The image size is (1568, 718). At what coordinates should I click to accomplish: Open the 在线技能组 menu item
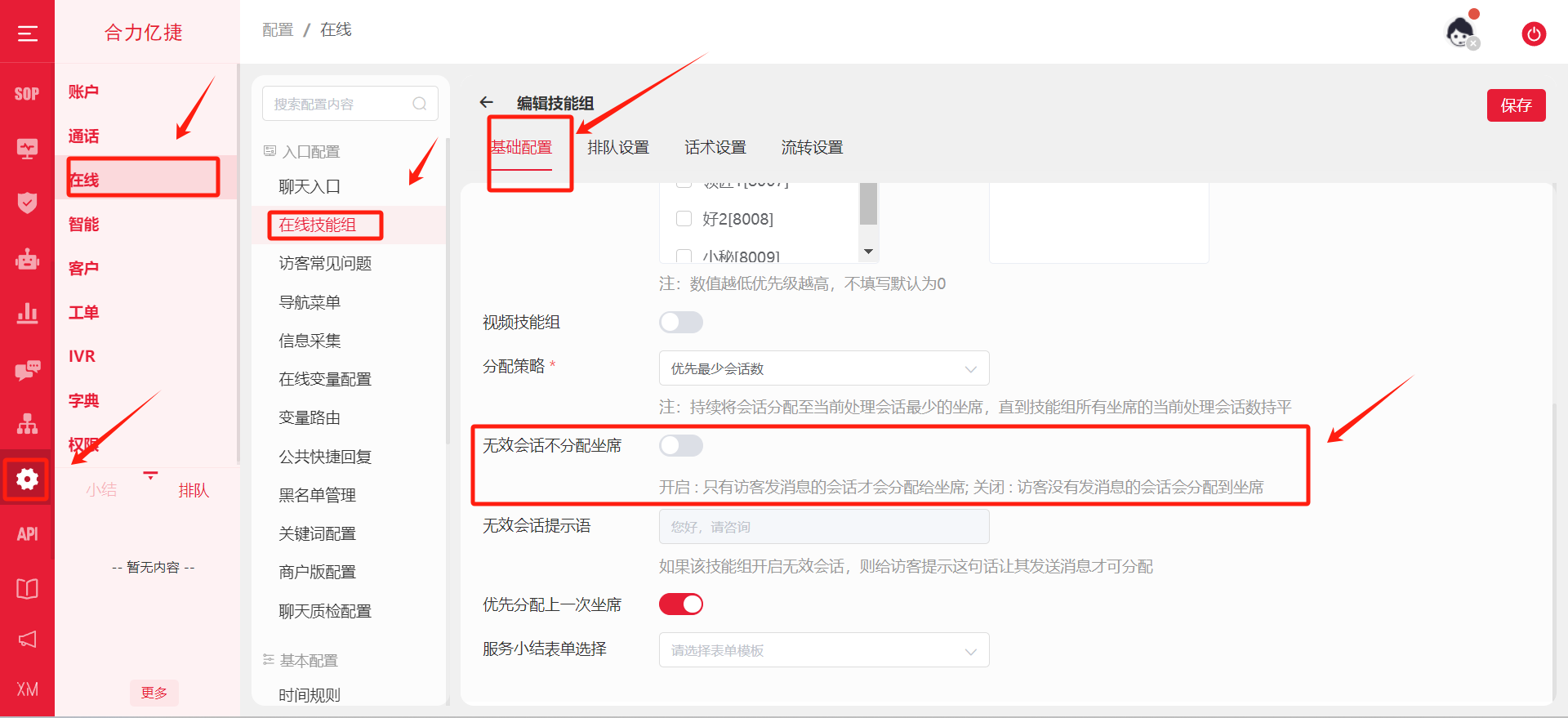click(318, 225)
